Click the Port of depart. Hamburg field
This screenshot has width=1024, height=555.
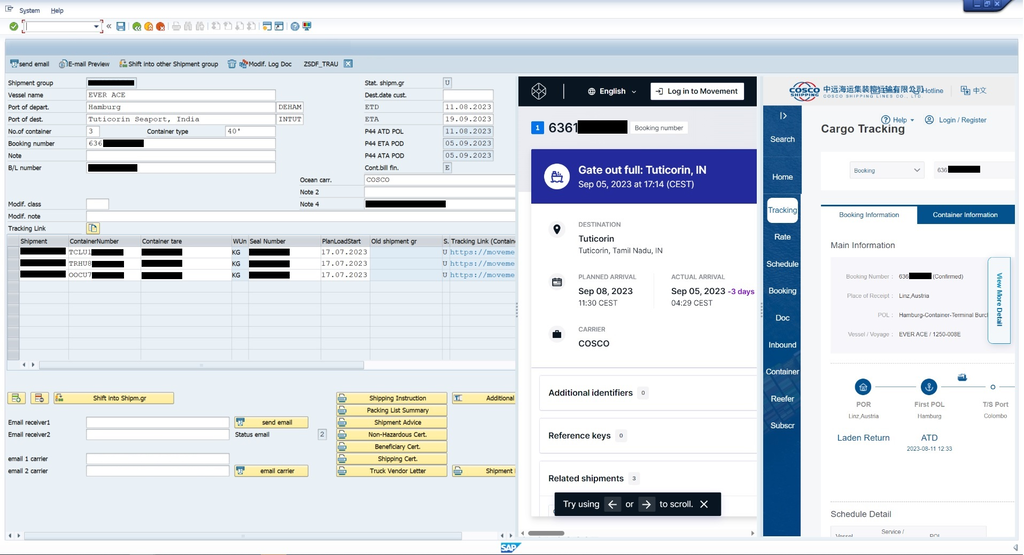(181, 107)
